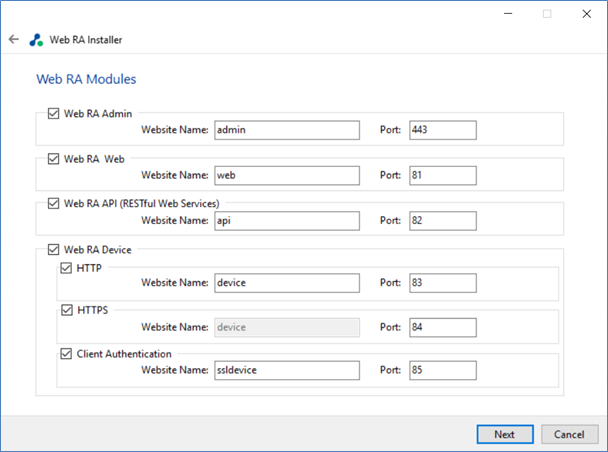This screenshot has width=608, height=452.
Task: Click the disabled HTTPS Website Name field
Action: [287, 327]
